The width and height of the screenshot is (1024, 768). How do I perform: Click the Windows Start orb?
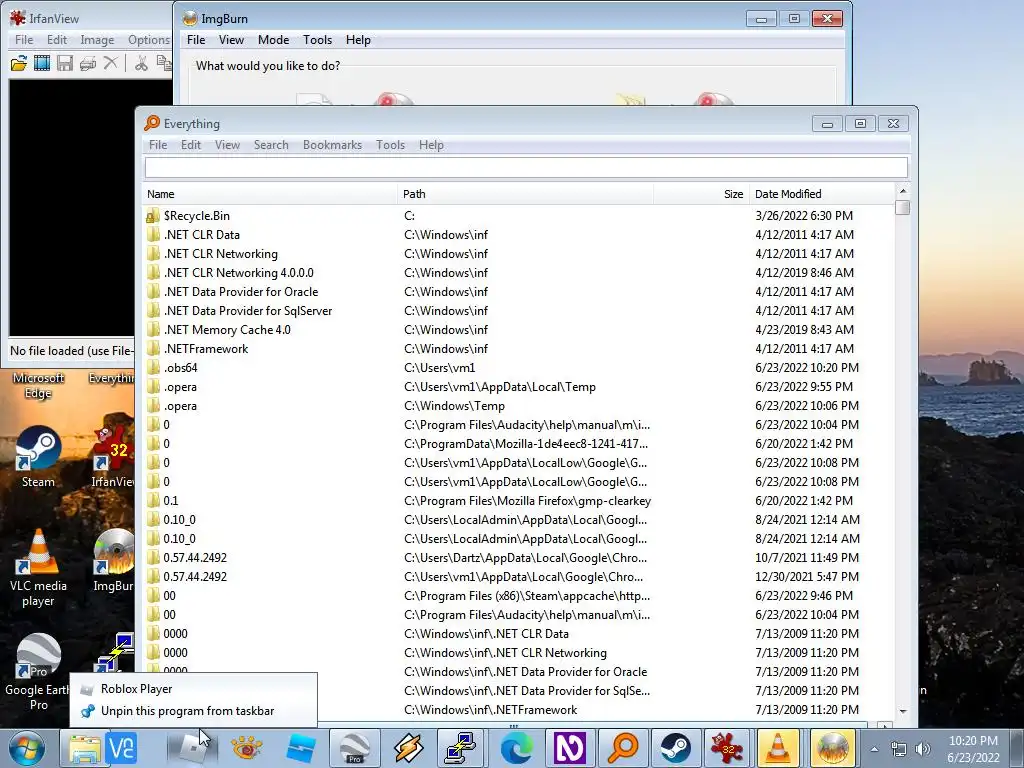[27, 748]
